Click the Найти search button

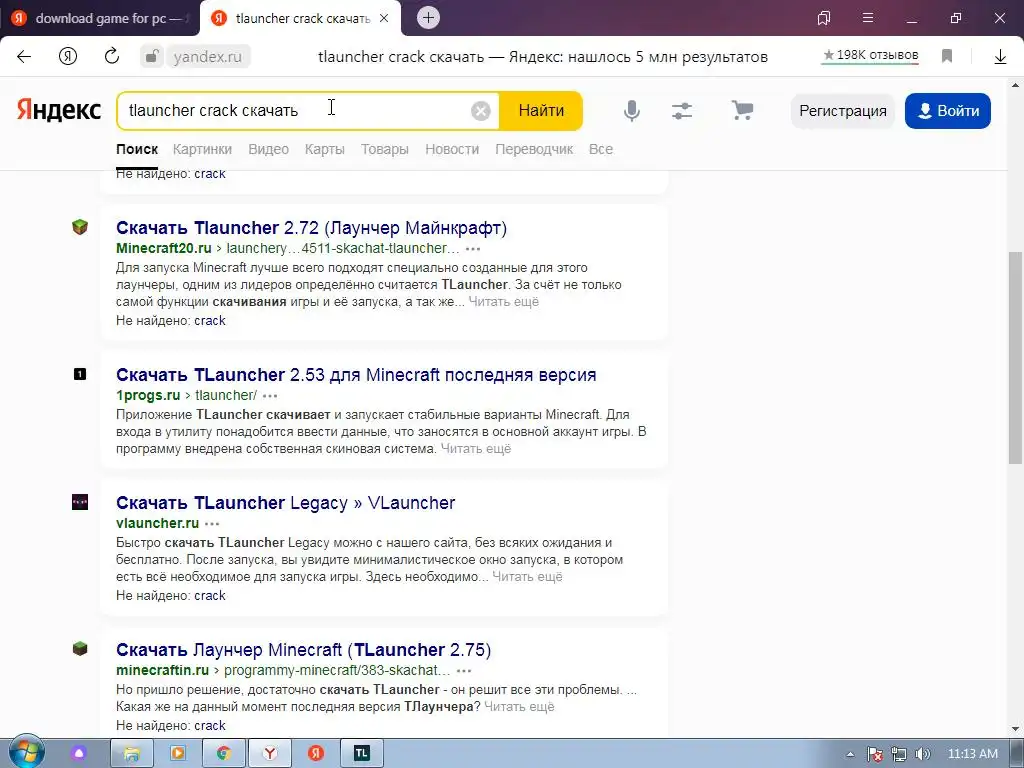coord(541,111)
